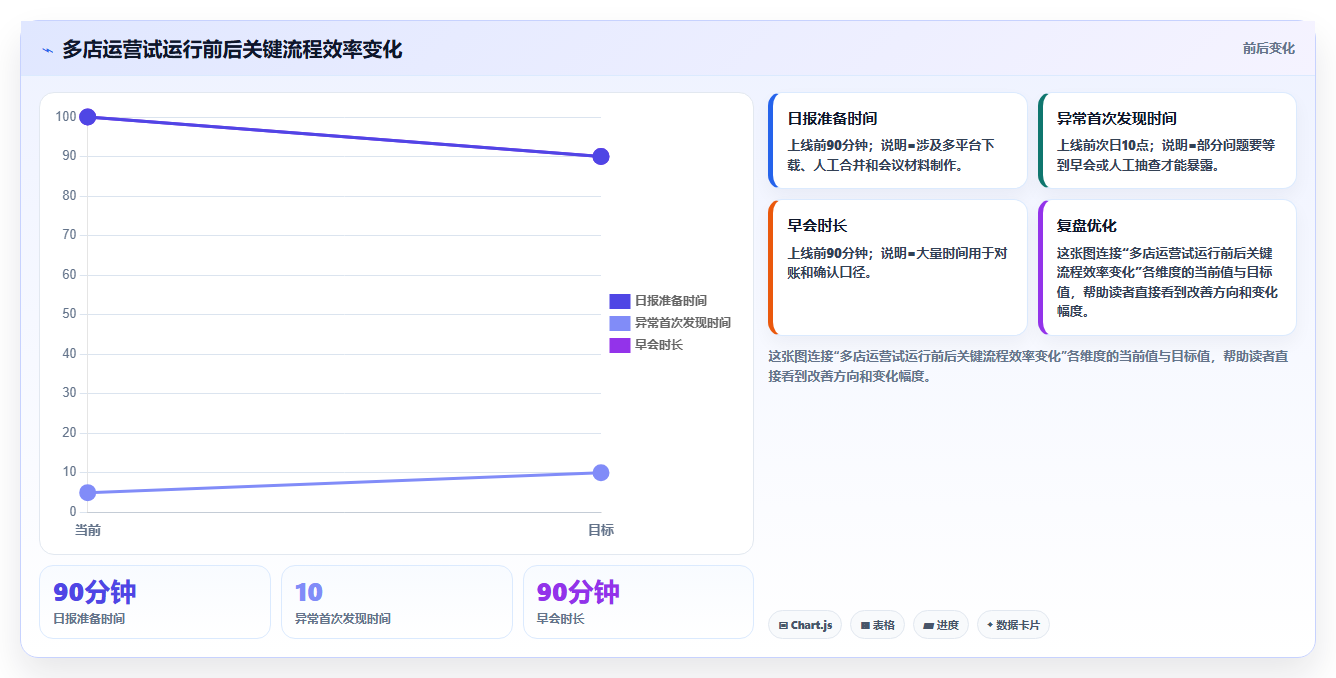Open the 异常首次发现时间 description card
Viewport: 1336px width, 678px height.
(x=1167, y=141)
